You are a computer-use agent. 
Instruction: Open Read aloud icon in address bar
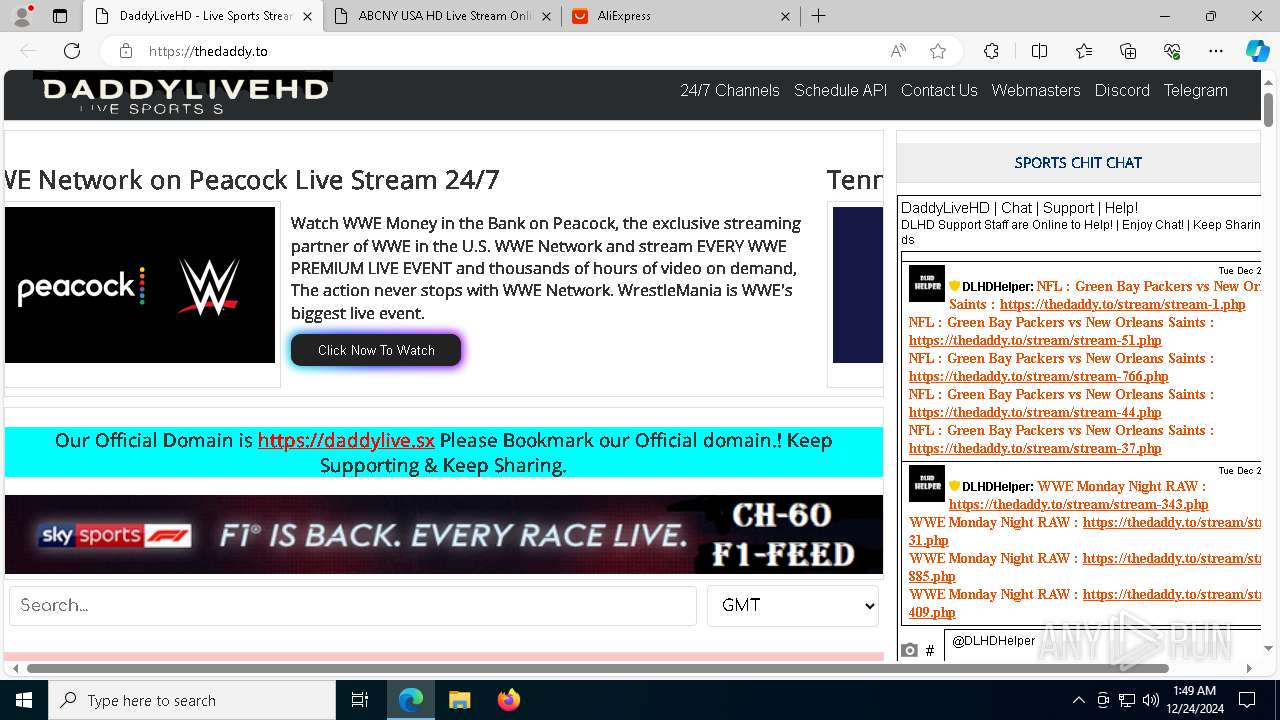898,51
